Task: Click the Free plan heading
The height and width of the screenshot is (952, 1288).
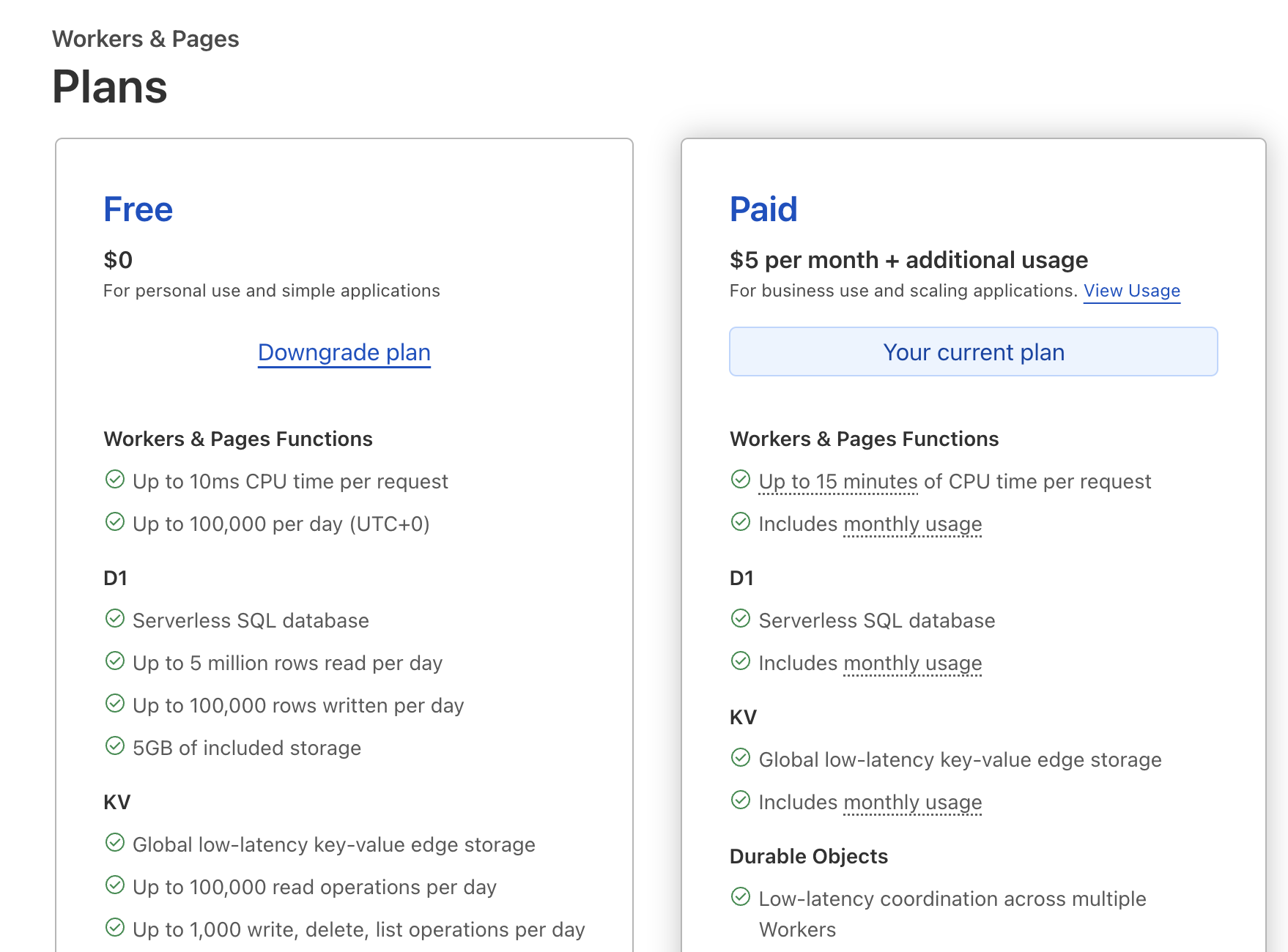Action: coord(138,209)
